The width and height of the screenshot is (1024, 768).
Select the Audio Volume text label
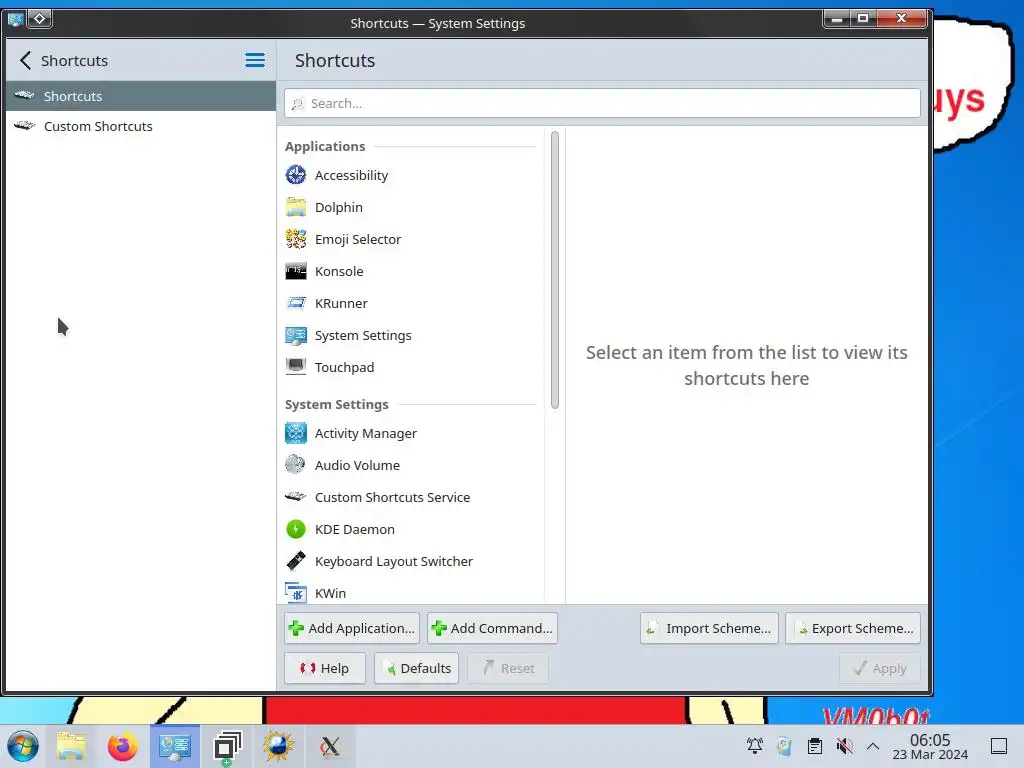357,465
